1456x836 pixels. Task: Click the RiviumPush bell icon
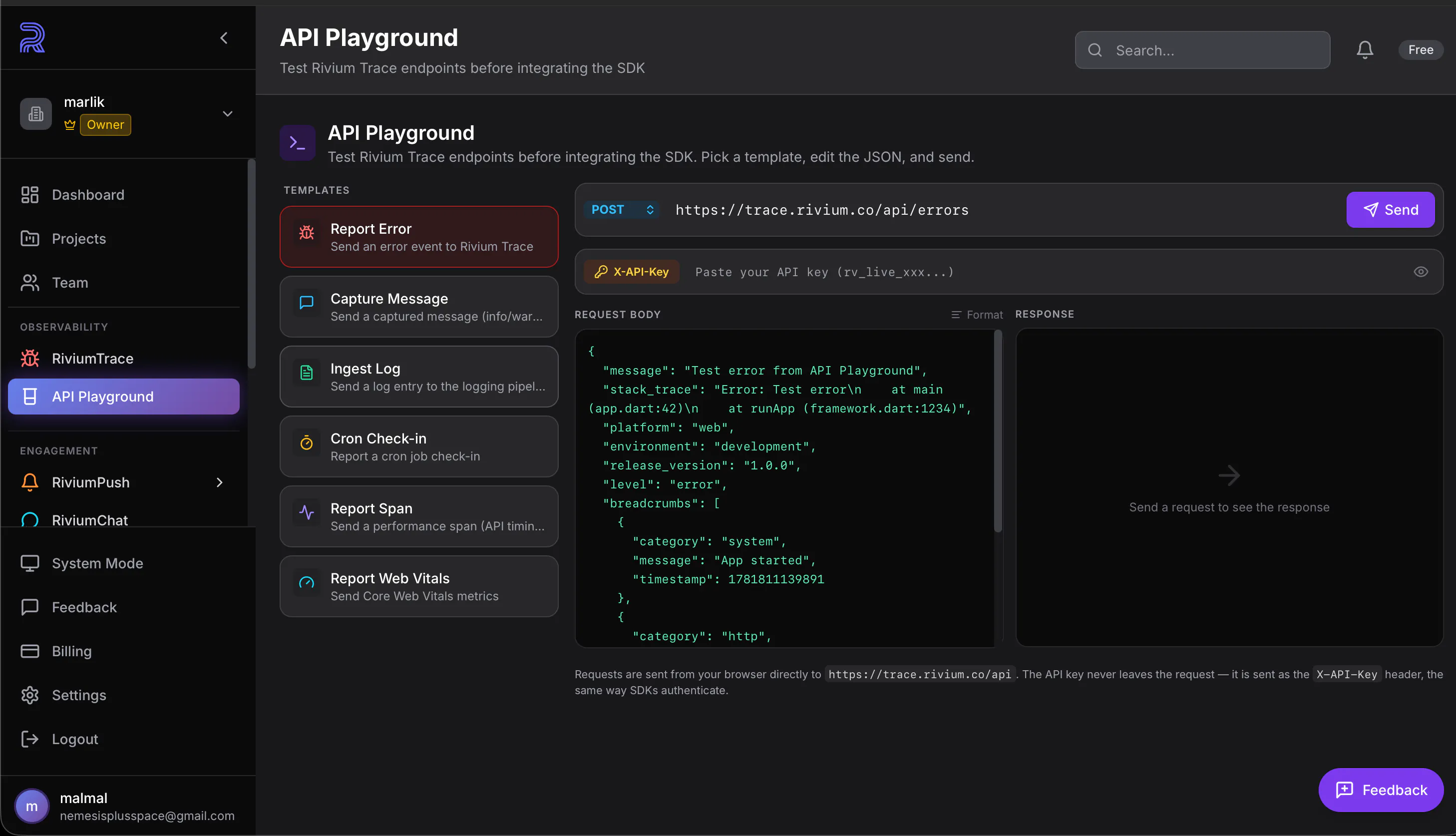click(x=30, y=482)
